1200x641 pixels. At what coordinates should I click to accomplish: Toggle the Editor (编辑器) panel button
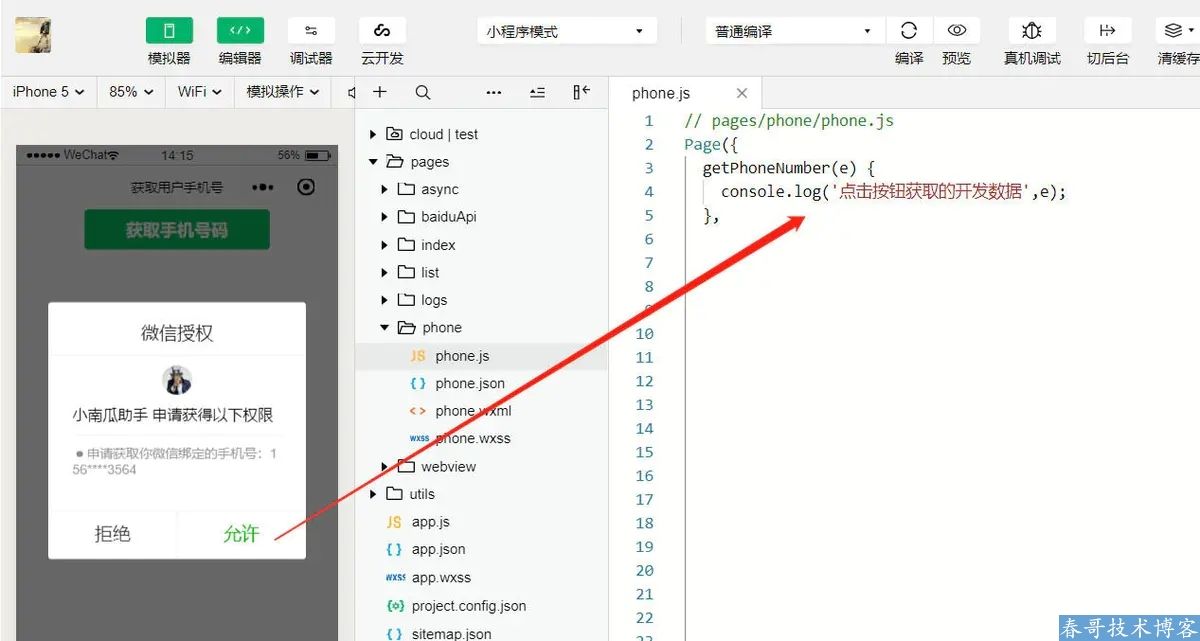pos(240,31)
